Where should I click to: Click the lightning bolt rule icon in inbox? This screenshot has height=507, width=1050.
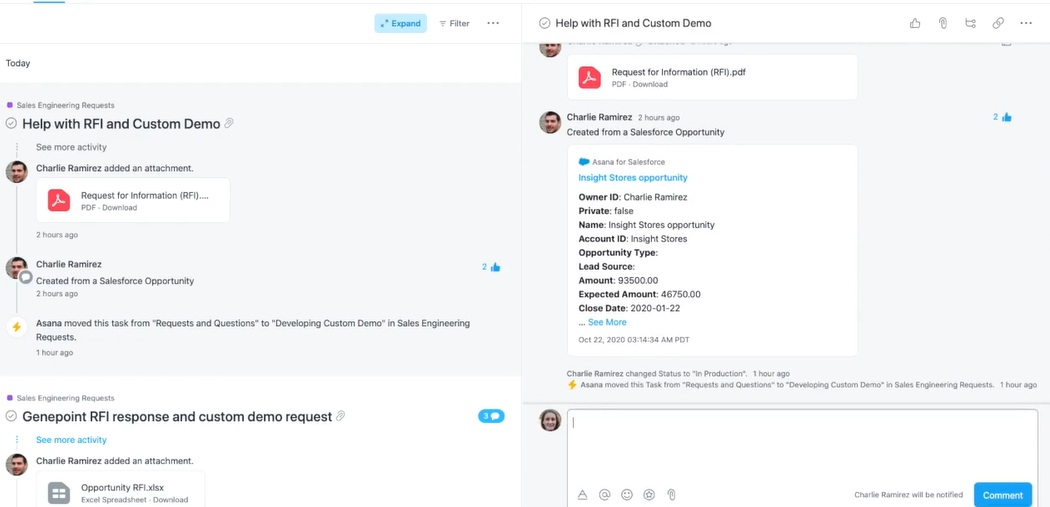pyautogui.click(x=17, y=327)
